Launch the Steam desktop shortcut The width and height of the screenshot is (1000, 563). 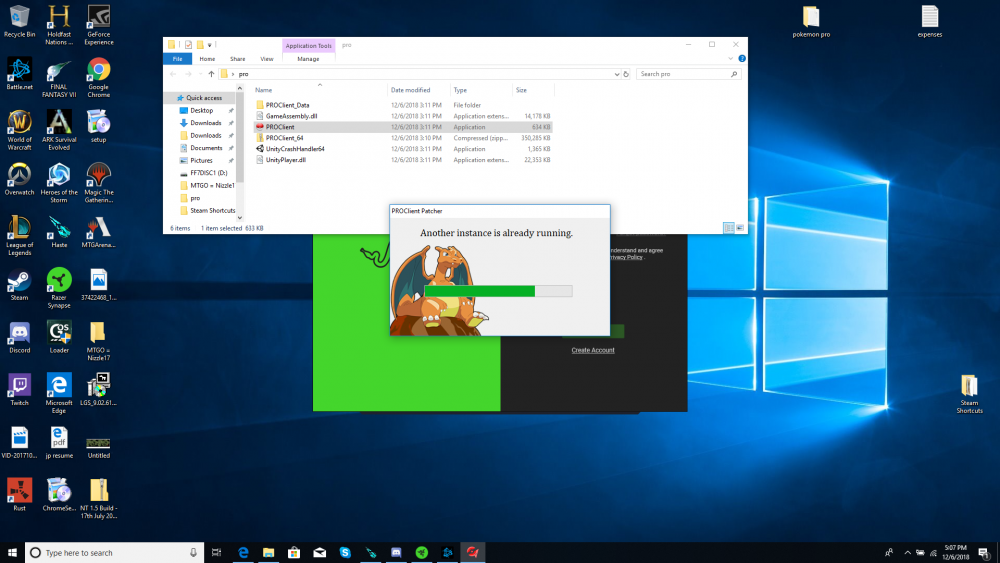point(19,283)
